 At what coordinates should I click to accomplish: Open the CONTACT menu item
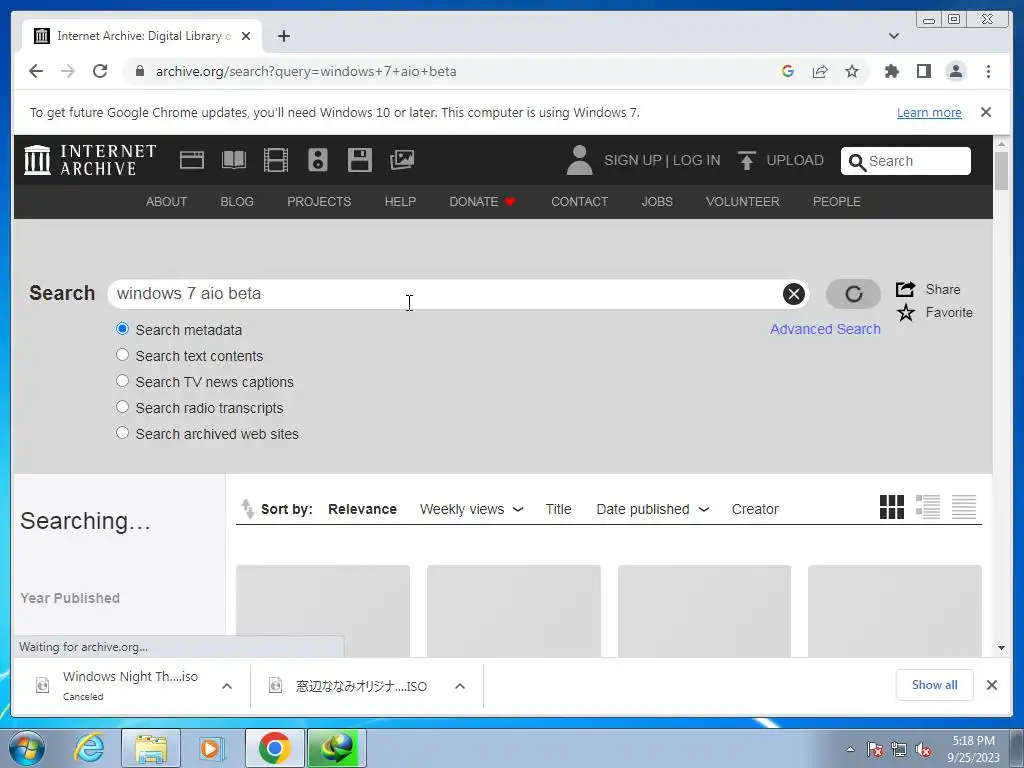coord(579,202)
